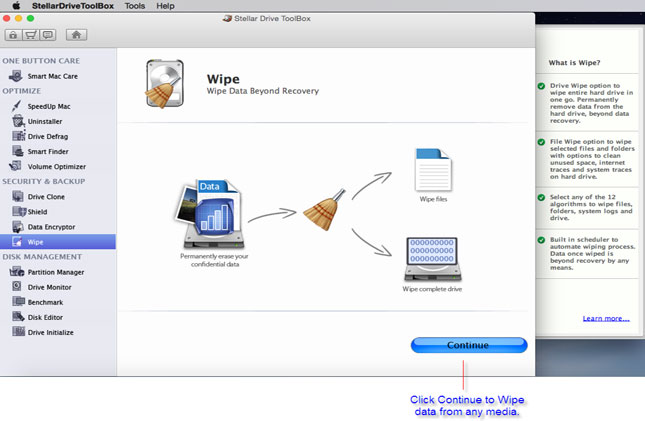This screenshot has height=421, width=645.
Task: Select the Uninstaller label
Action: tap(45, 121)
